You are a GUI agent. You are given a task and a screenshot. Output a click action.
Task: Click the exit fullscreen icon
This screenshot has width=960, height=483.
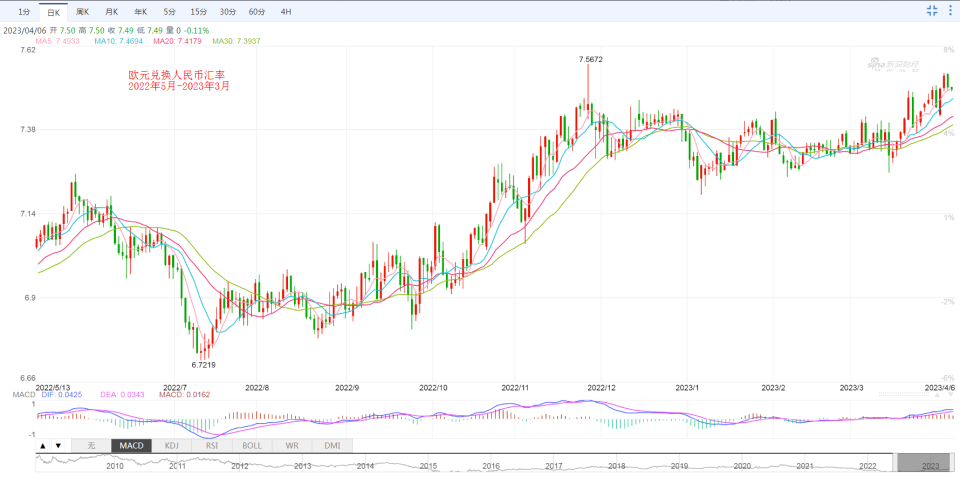tap(932, 11)
